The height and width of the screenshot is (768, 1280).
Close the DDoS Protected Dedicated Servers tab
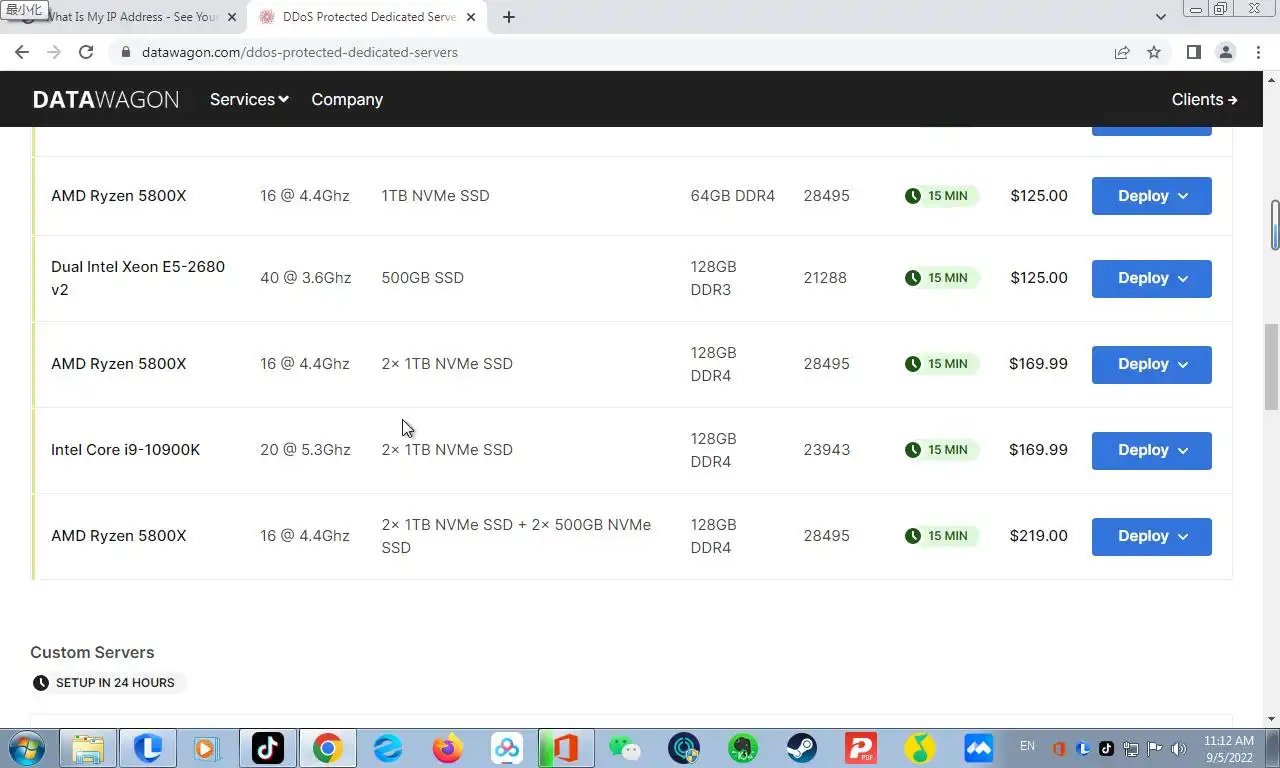tap(471, 17)
